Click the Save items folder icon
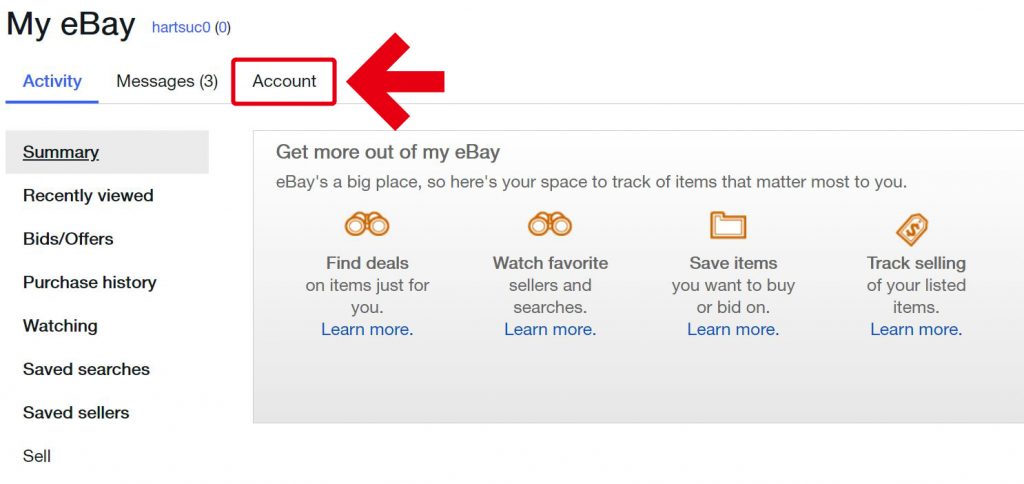 tap(728, 225)
